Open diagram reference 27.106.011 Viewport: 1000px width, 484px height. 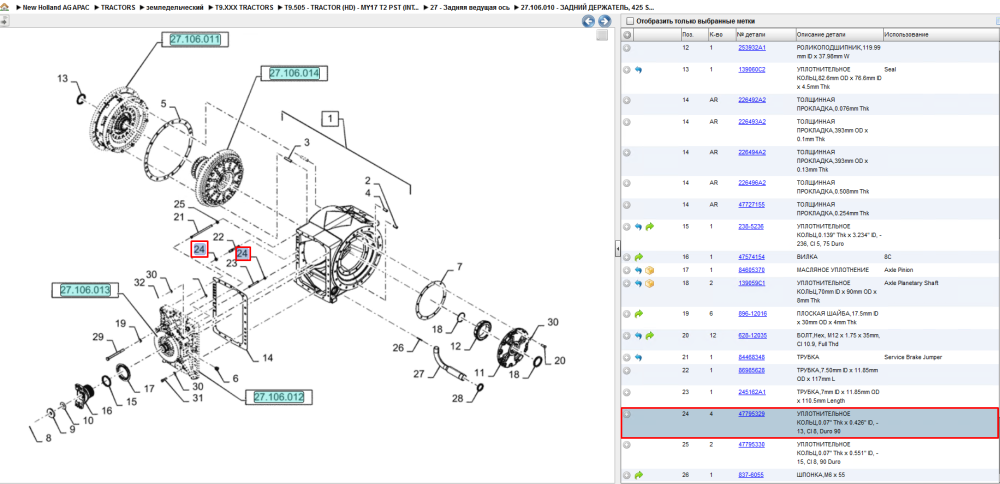click(195, 40)
